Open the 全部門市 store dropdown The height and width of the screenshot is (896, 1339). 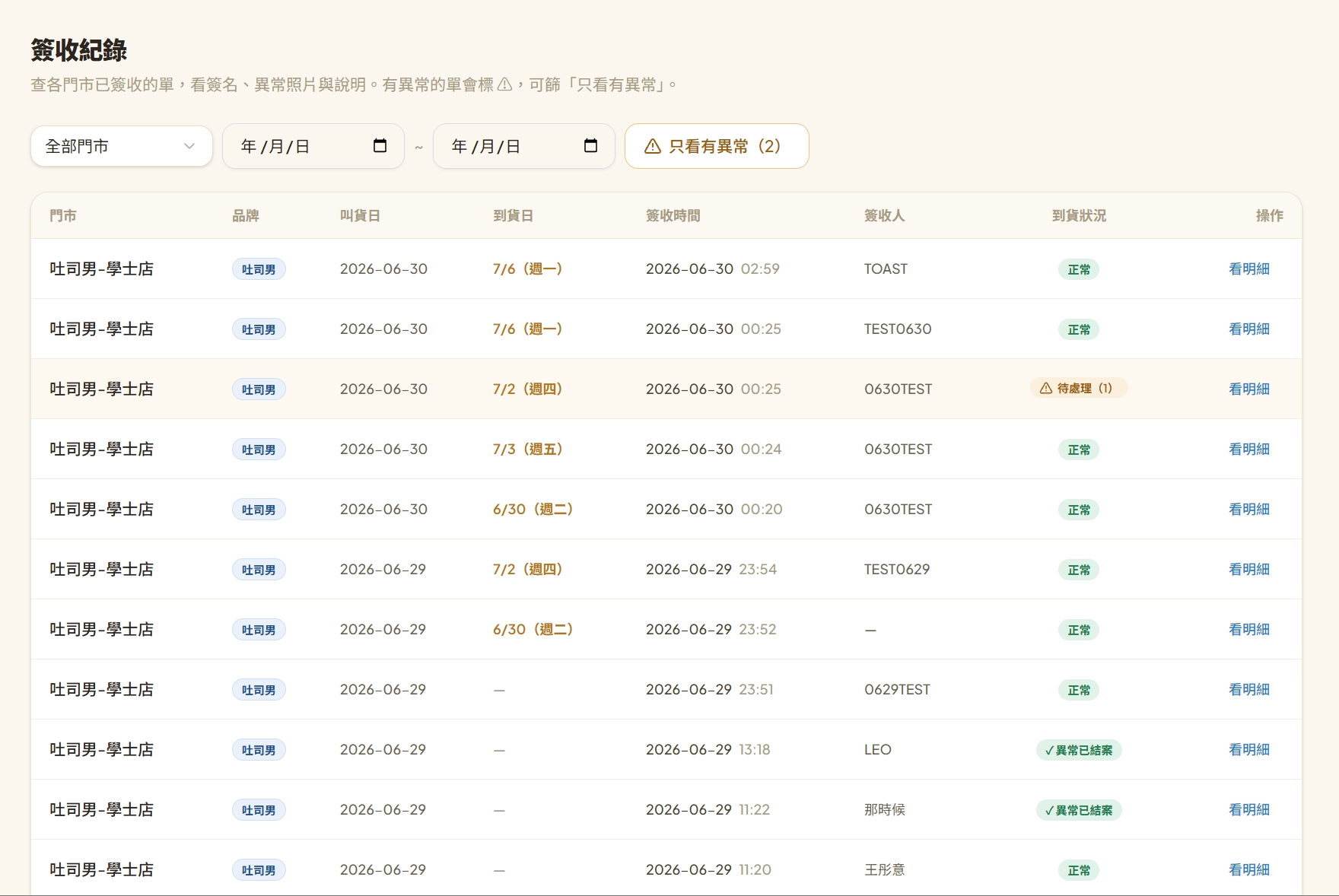click(x=122, y=146)
